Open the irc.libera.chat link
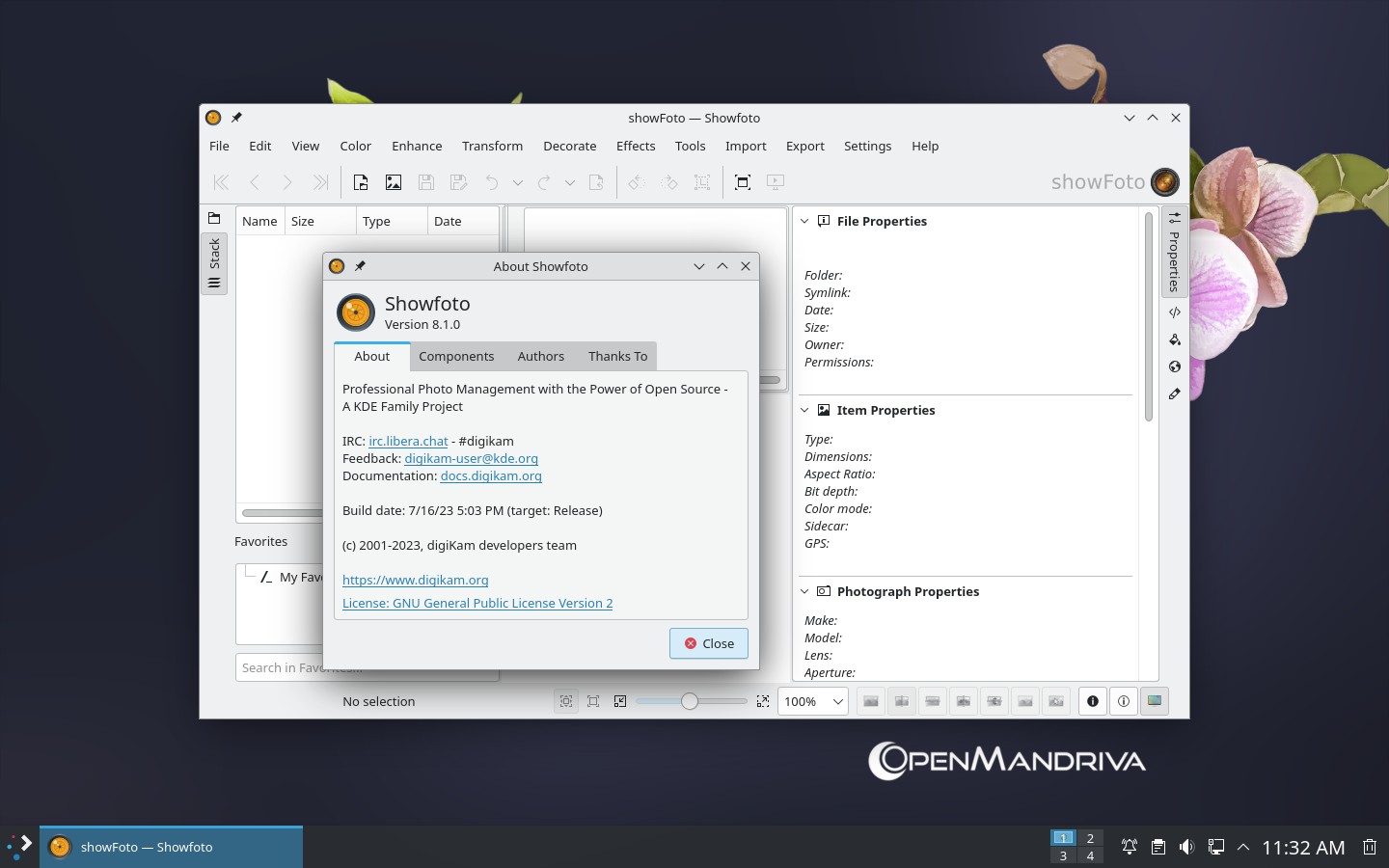The width and height of the screenshot is (1389, 868). (408, 441)
